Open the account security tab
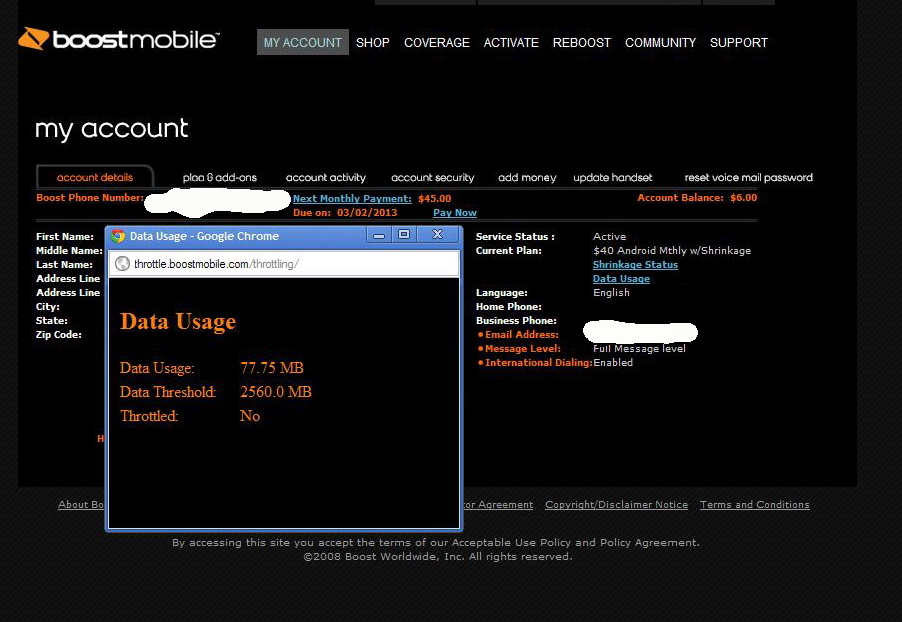 [432, 178]
